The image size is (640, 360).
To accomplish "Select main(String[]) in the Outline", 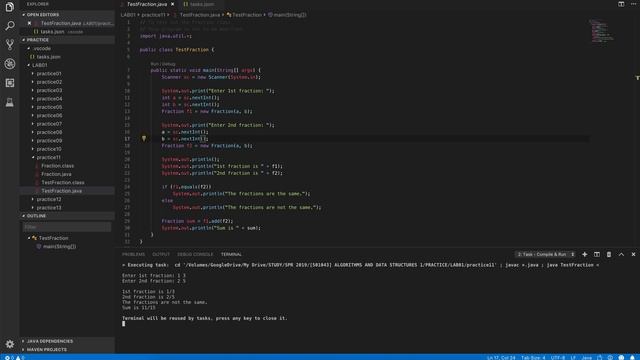I will [x=60, y=247].
